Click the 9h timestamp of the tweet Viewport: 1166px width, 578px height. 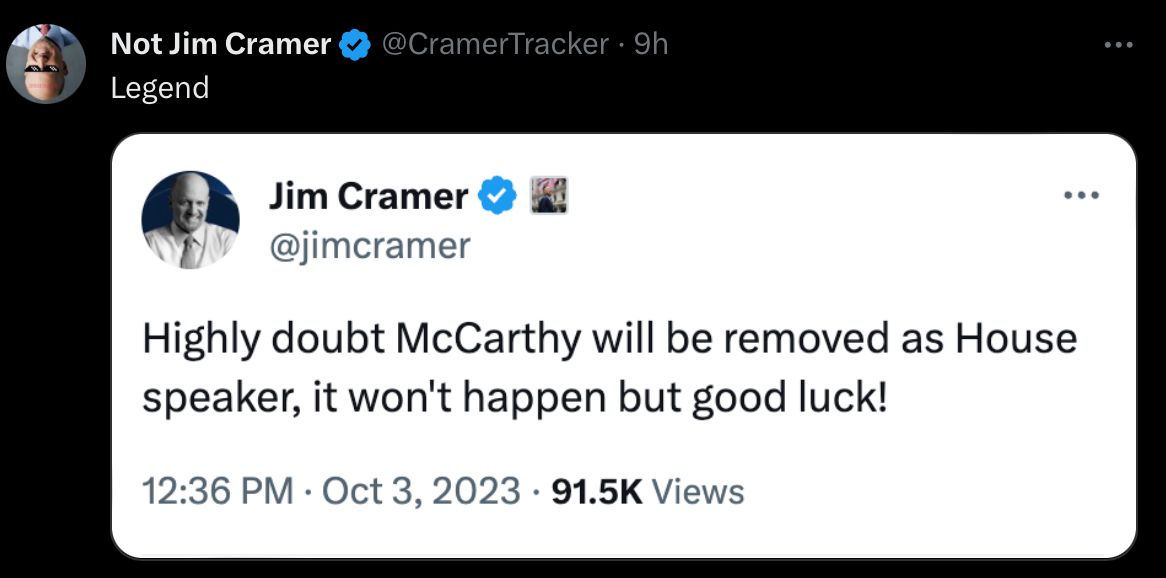pos(651,45)
